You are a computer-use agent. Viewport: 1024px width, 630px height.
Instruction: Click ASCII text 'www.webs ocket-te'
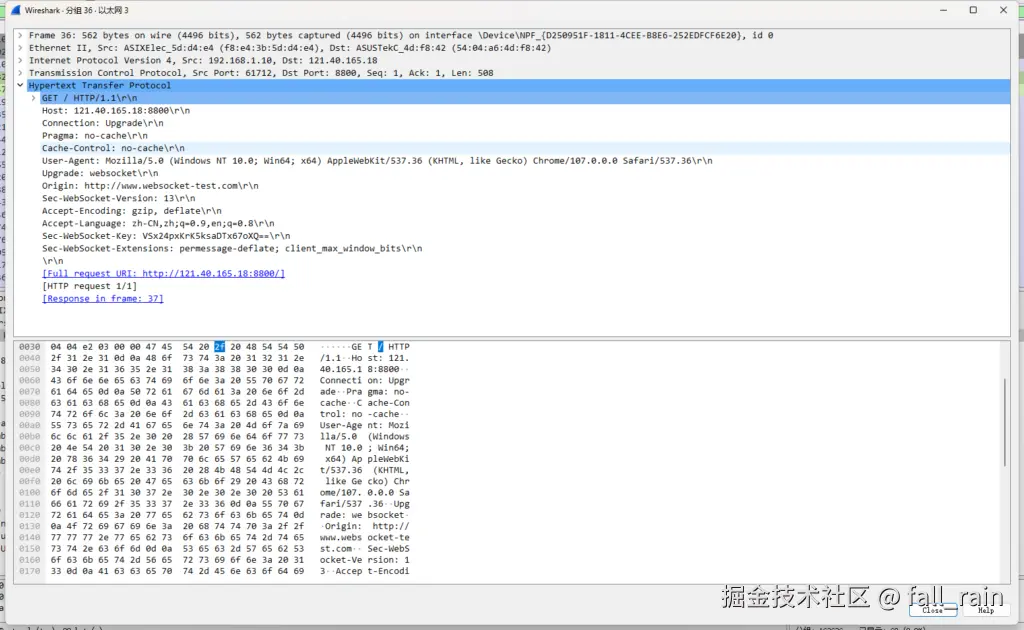364,537
